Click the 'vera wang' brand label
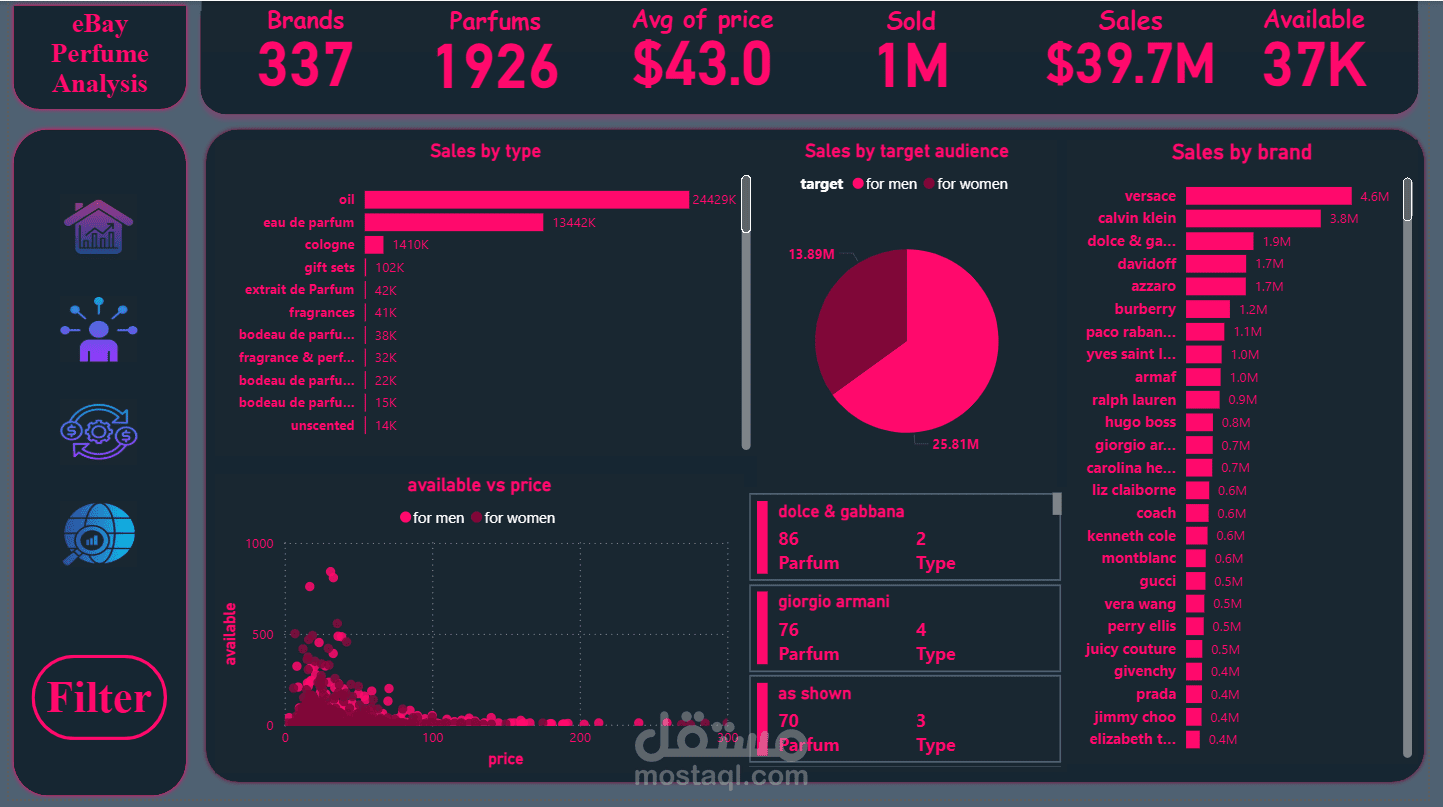 1140,604
